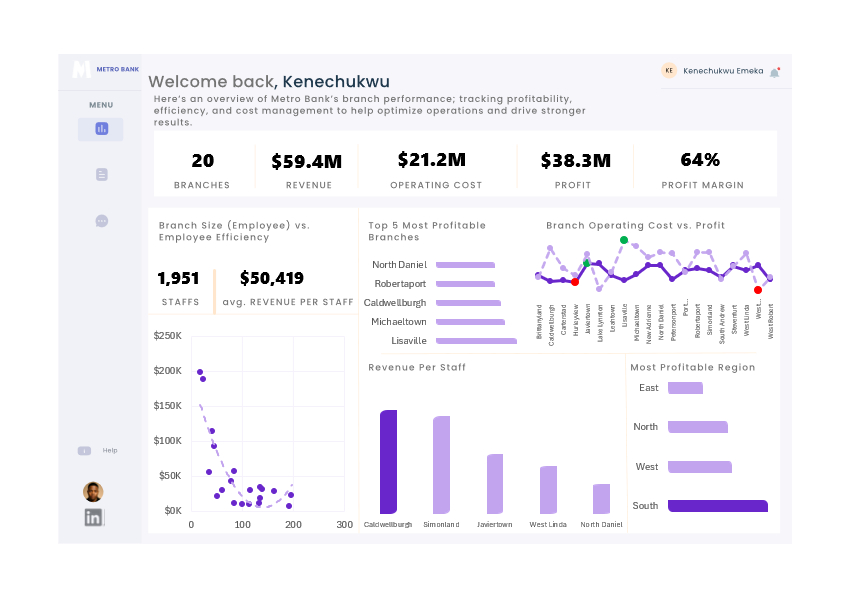This screenshot has width=856, height=600.
Task: Click the North Daniel revenue per staff column
Action: [x=601, y=499]
